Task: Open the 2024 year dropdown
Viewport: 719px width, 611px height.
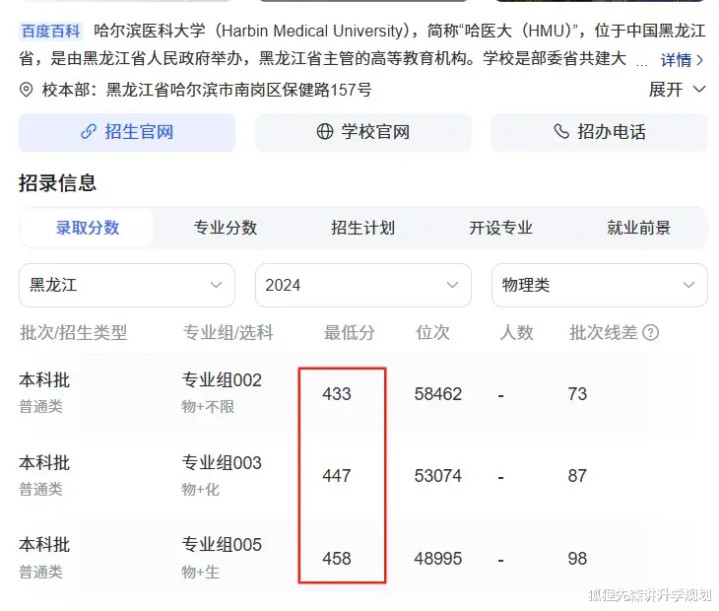Action: (363, 285)
